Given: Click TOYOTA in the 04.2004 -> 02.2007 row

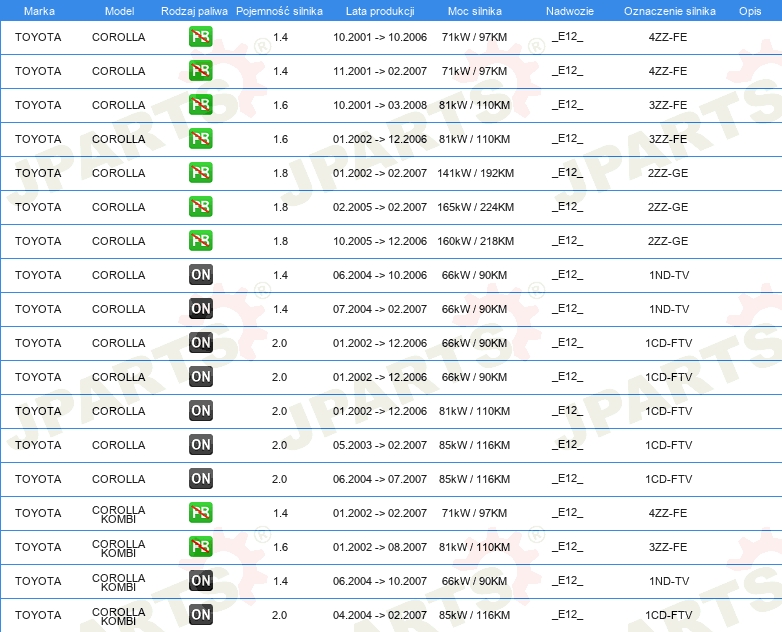Looking at the screenshot, I should 38,615.
